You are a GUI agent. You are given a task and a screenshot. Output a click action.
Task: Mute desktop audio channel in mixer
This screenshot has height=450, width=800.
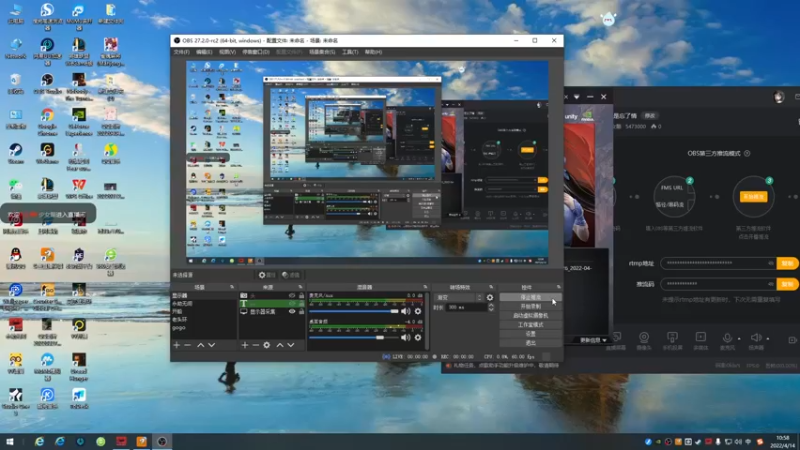[406, 337]
